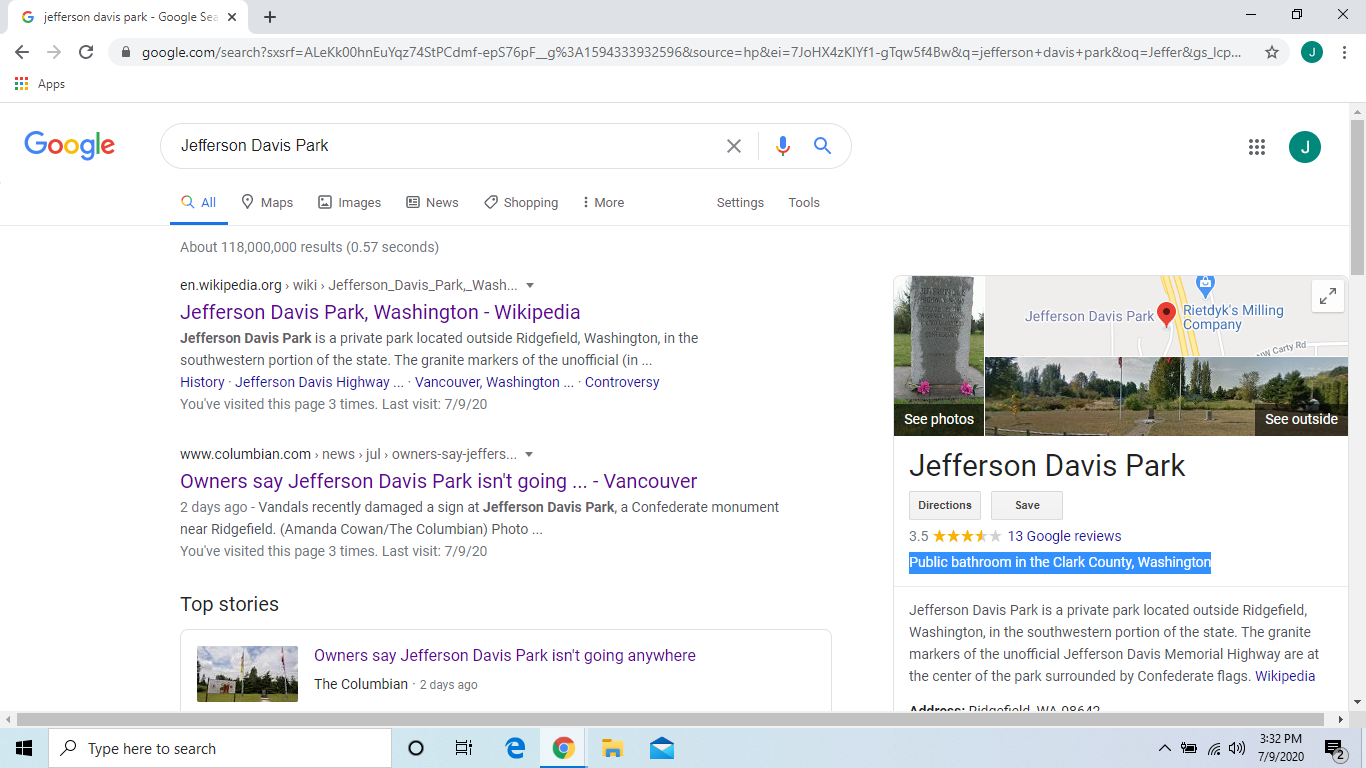Open the 13 Google reviews link

click(x=1064, y=536)
